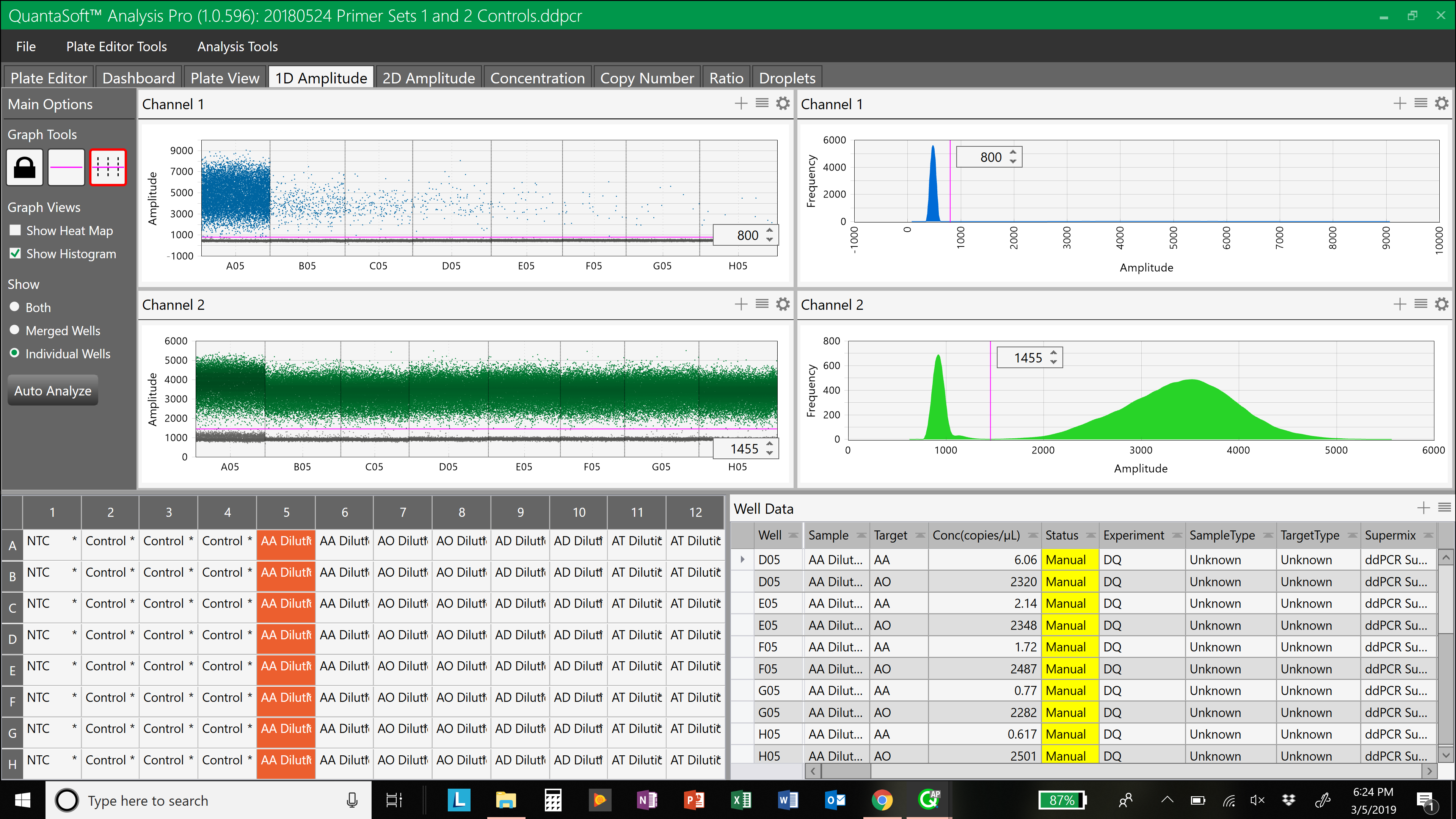The width and height of the screenshot is (1456, 819).
Task: Select the multi-well threshold grid tool
Action: pyautogui.click(x=107, y=167)
